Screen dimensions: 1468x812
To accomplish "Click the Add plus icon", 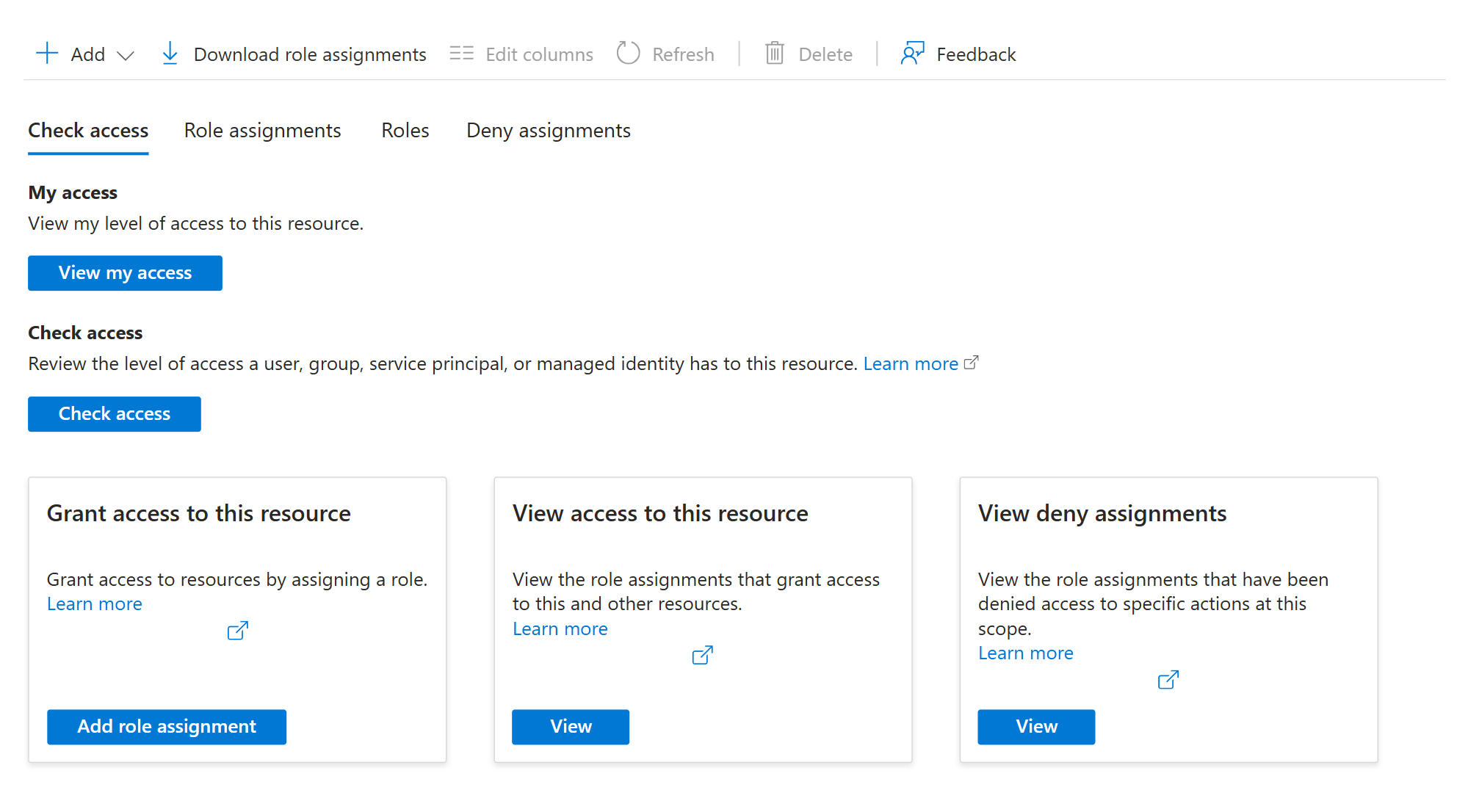I will click(x=47, y=54).
